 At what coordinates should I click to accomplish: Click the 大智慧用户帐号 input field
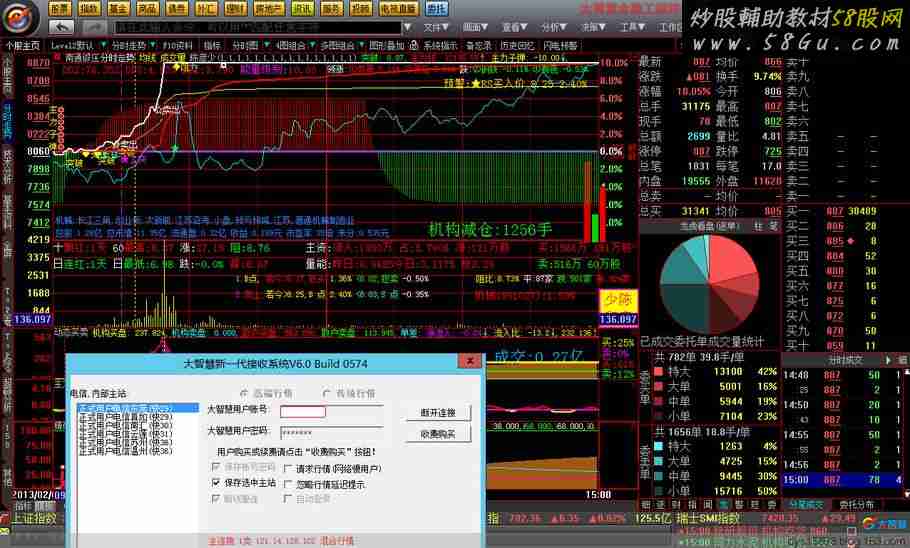coord(331,412)
